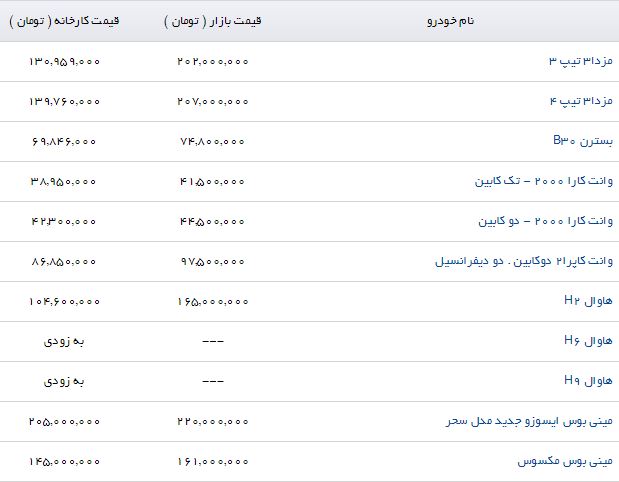Click the --- market price for هاوال H۶
619x482 pixels.
213,341
